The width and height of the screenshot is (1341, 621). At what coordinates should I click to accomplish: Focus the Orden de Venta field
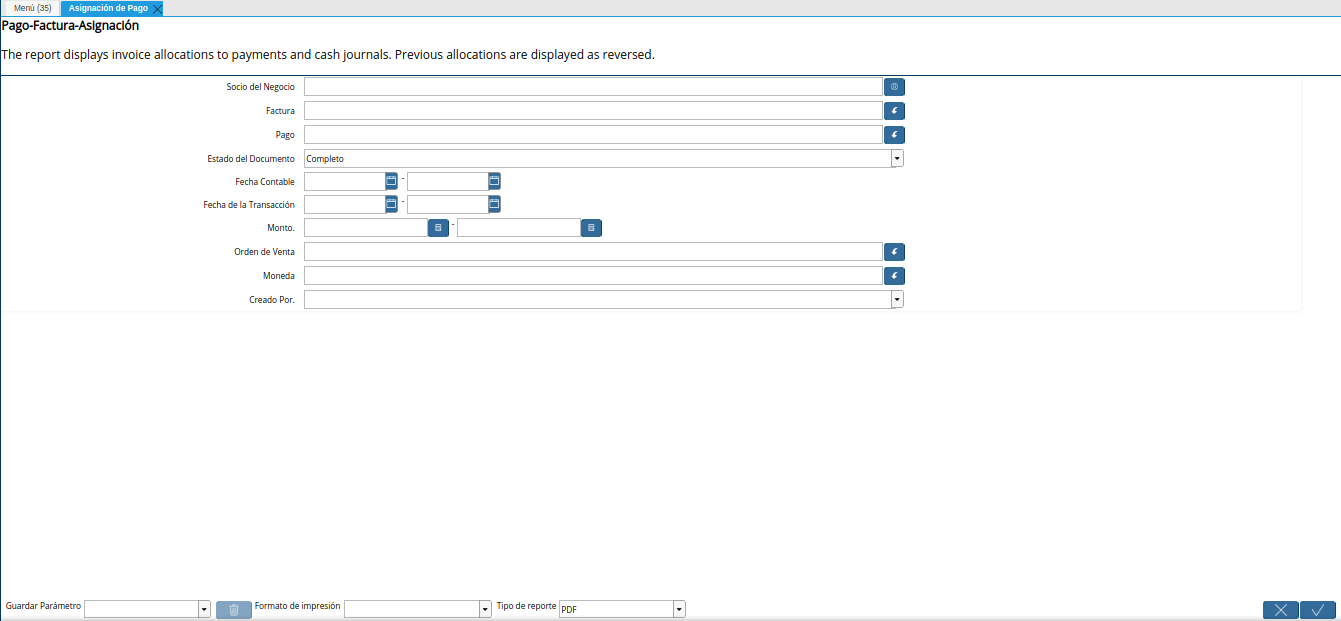click(593, 252)
